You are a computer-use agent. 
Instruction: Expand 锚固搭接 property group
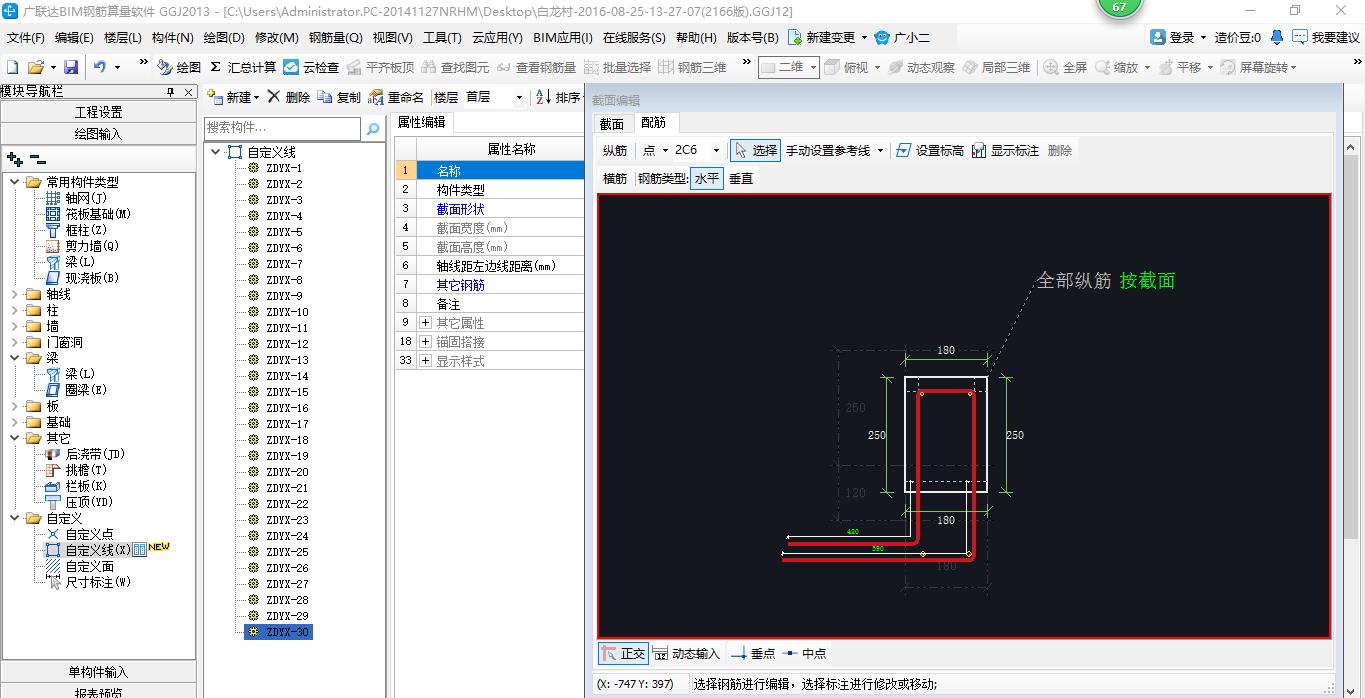[426, 342]
